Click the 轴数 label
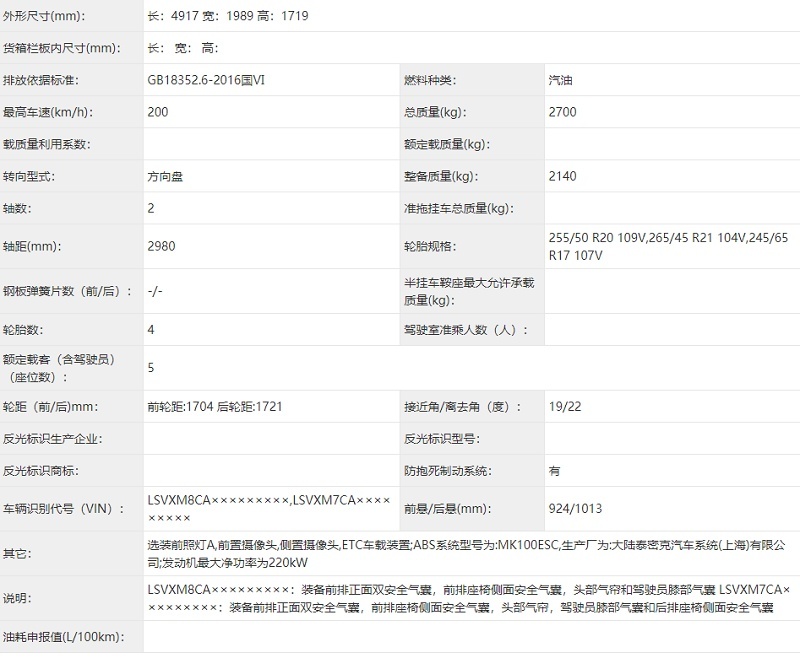 (17, 209)
